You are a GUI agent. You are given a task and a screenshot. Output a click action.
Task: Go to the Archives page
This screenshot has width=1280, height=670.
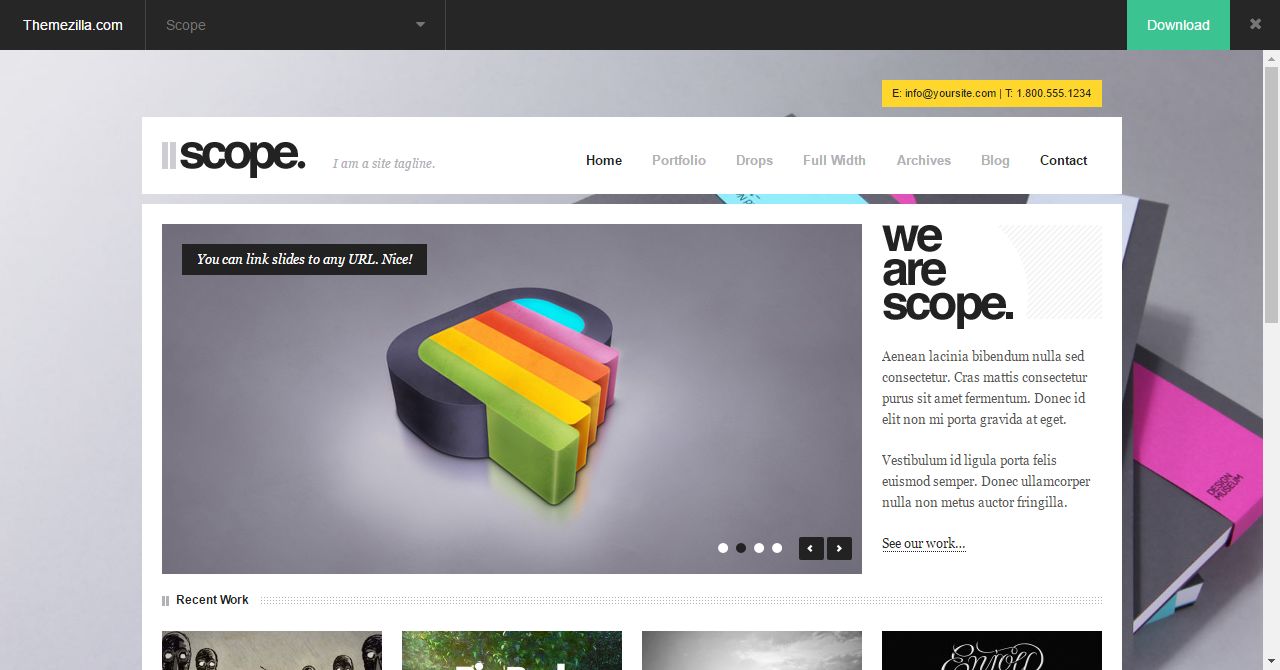pyautogui.click(x=923, y=160)
